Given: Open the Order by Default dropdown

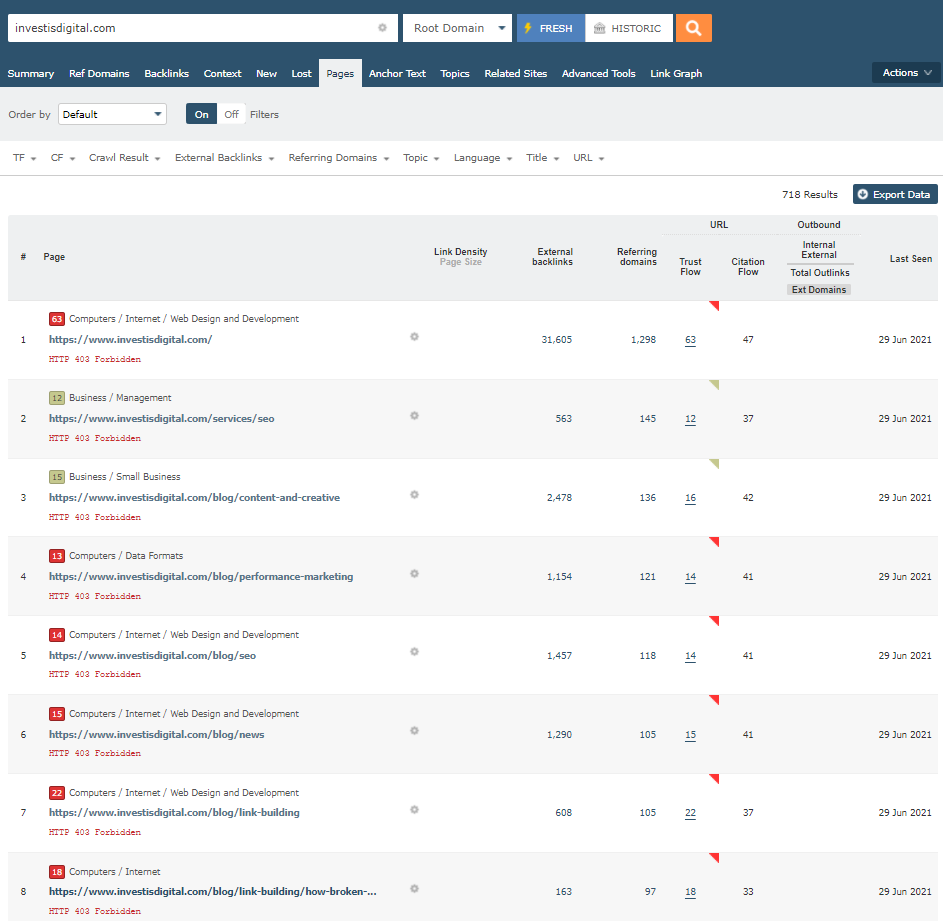Looking at the screenshot, I should pyautogui.click(x=112, y=114).
